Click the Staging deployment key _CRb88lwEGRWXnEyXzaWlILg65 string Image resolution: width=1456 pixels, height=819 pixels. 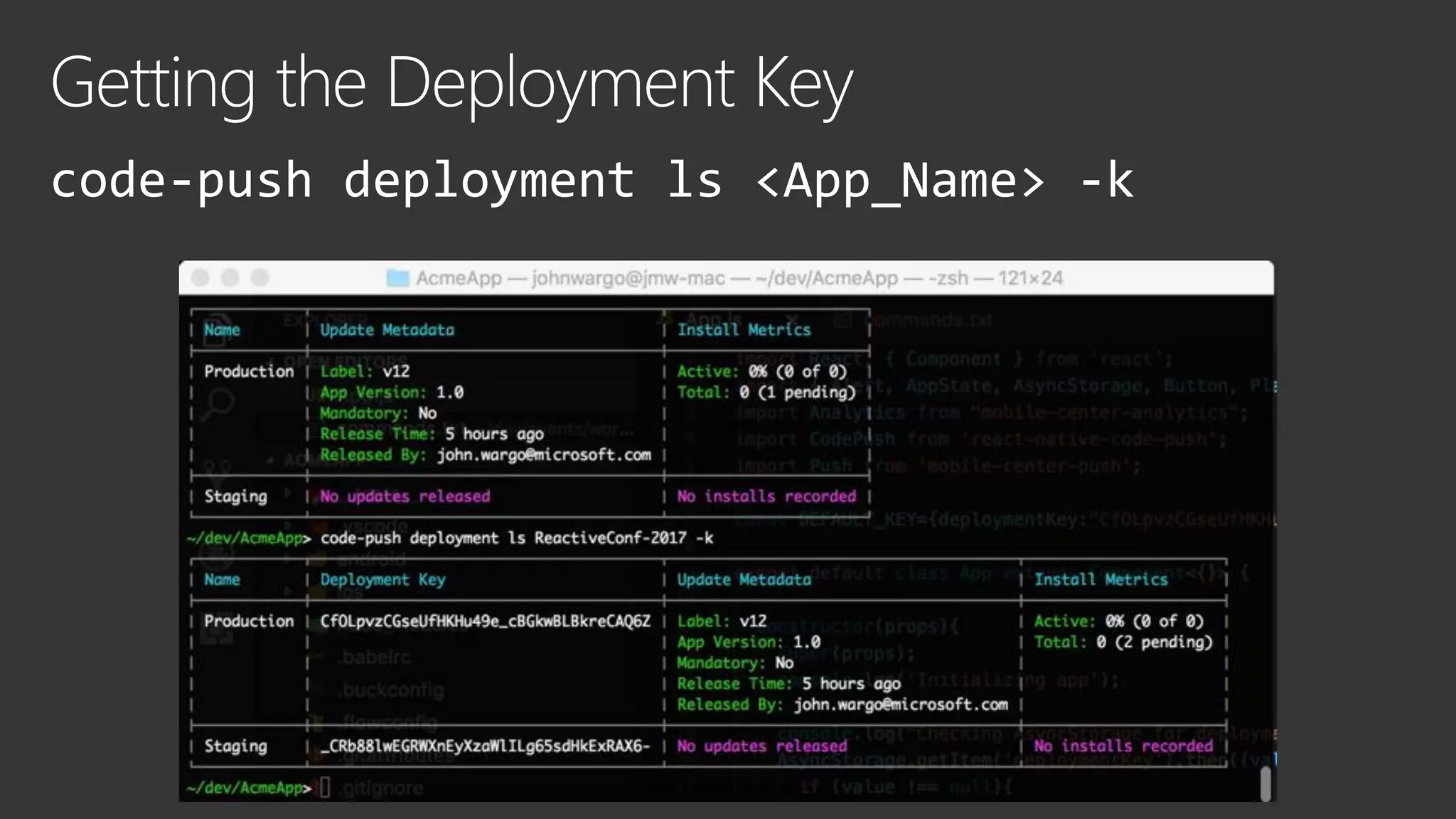[x=485, y=746]
